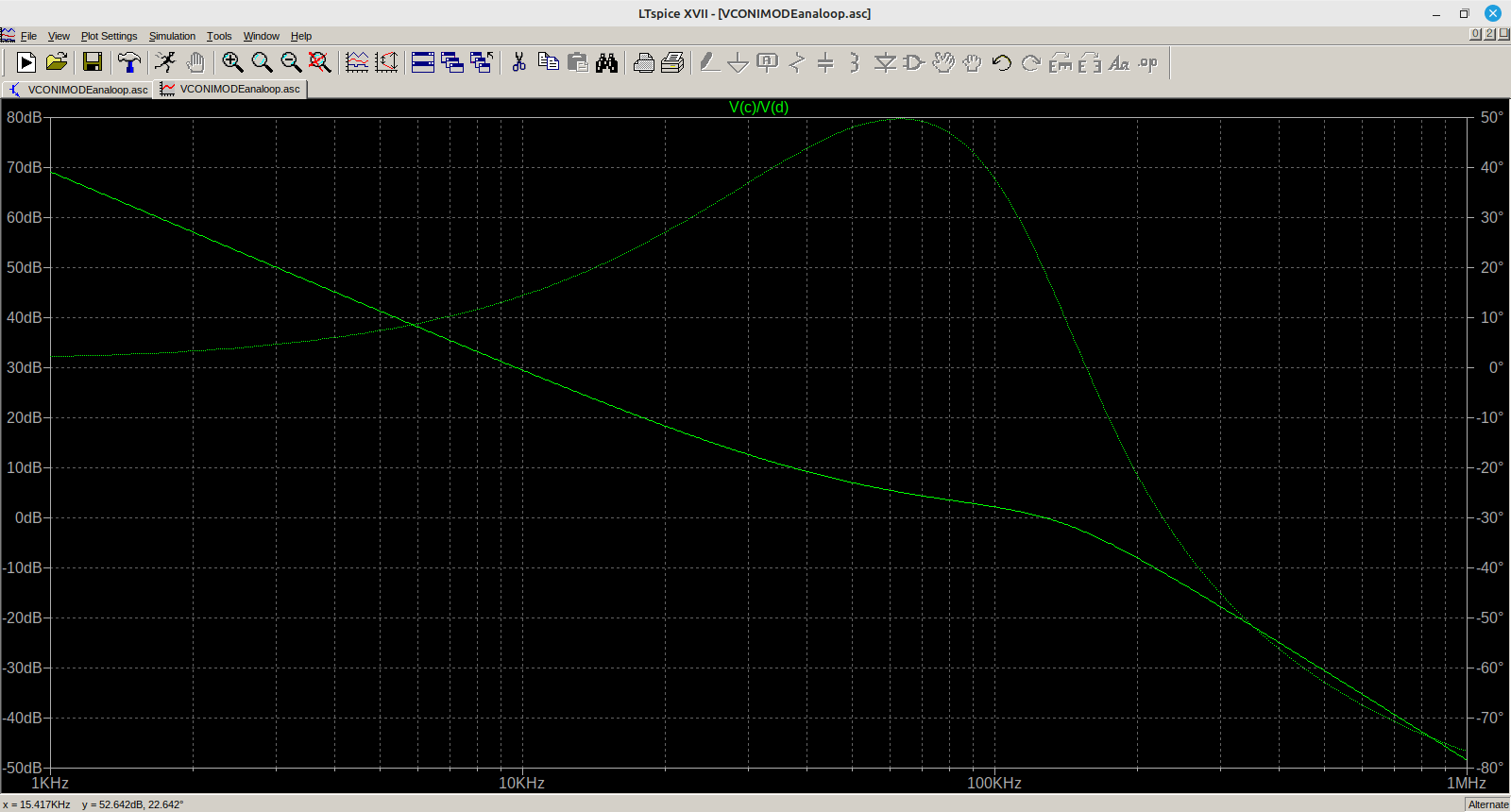The image size is (1511, 812).
Task: Halt simulation with the hand icon
Action: tap(195, 62)
